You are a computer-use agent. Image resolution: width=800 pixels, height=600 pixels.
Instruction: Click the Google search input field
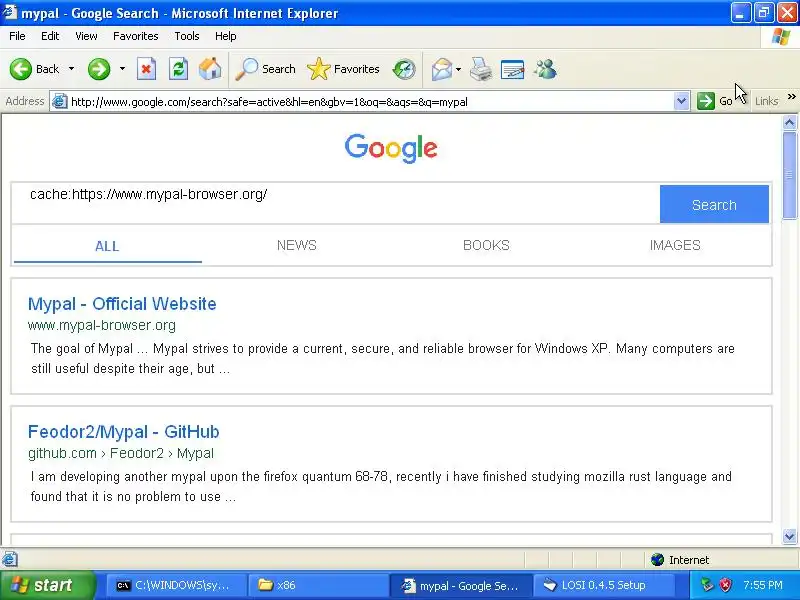(x=336, y=203)
